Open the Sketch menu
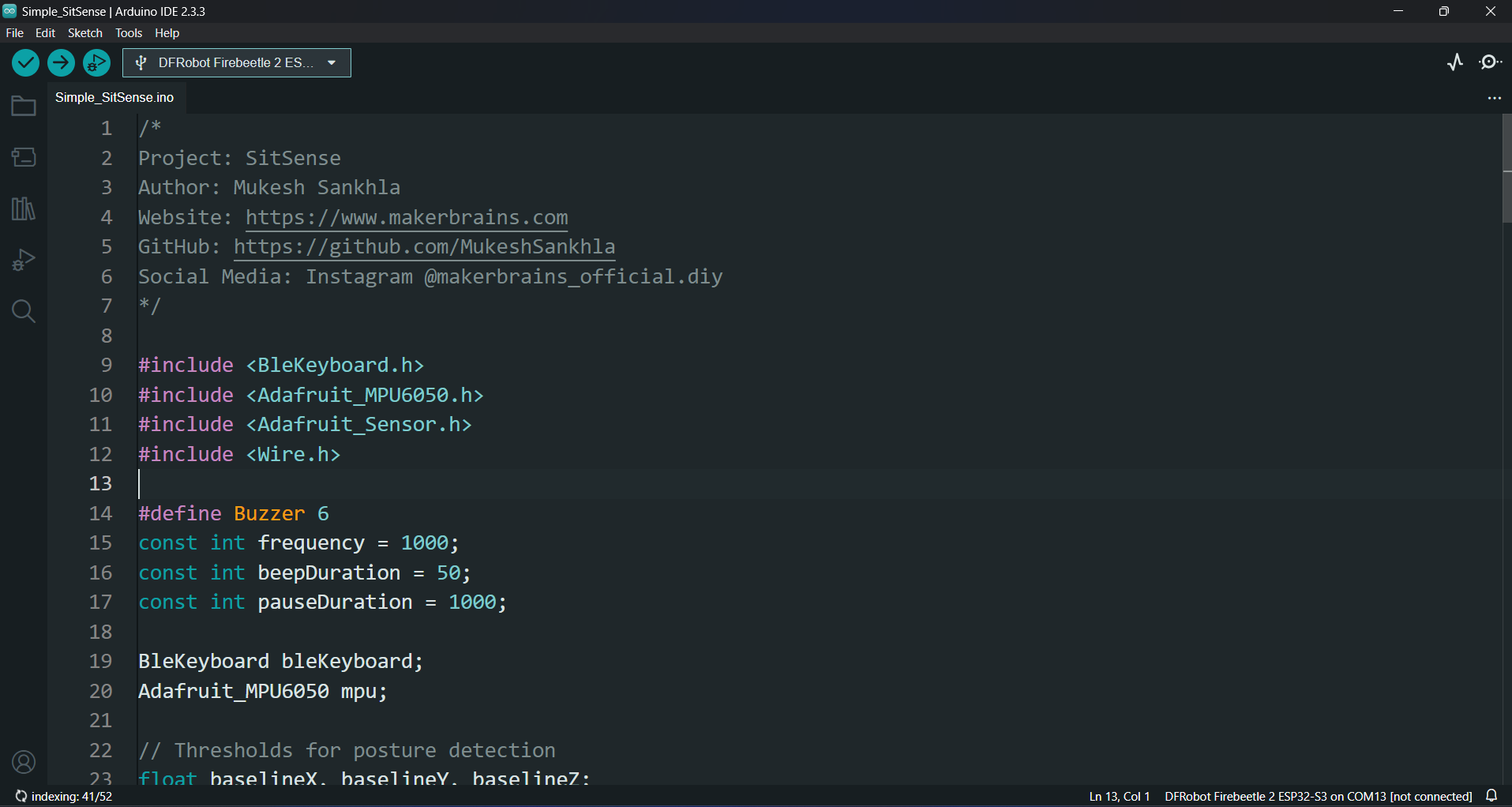This screenshot has width=1512, height=807. (84, 33)
